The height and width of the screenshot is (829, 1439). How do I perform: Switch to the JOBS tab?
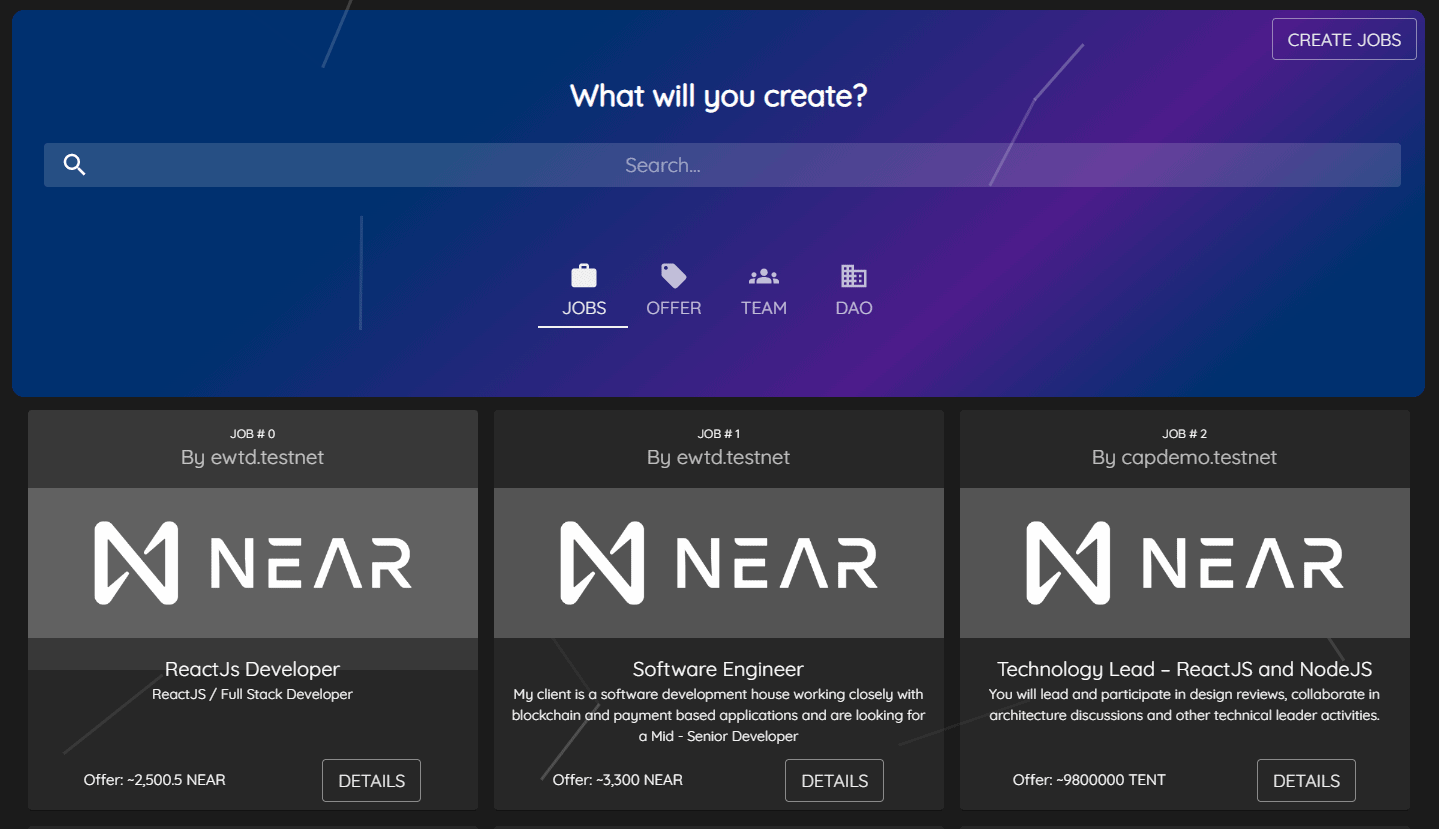583,292
